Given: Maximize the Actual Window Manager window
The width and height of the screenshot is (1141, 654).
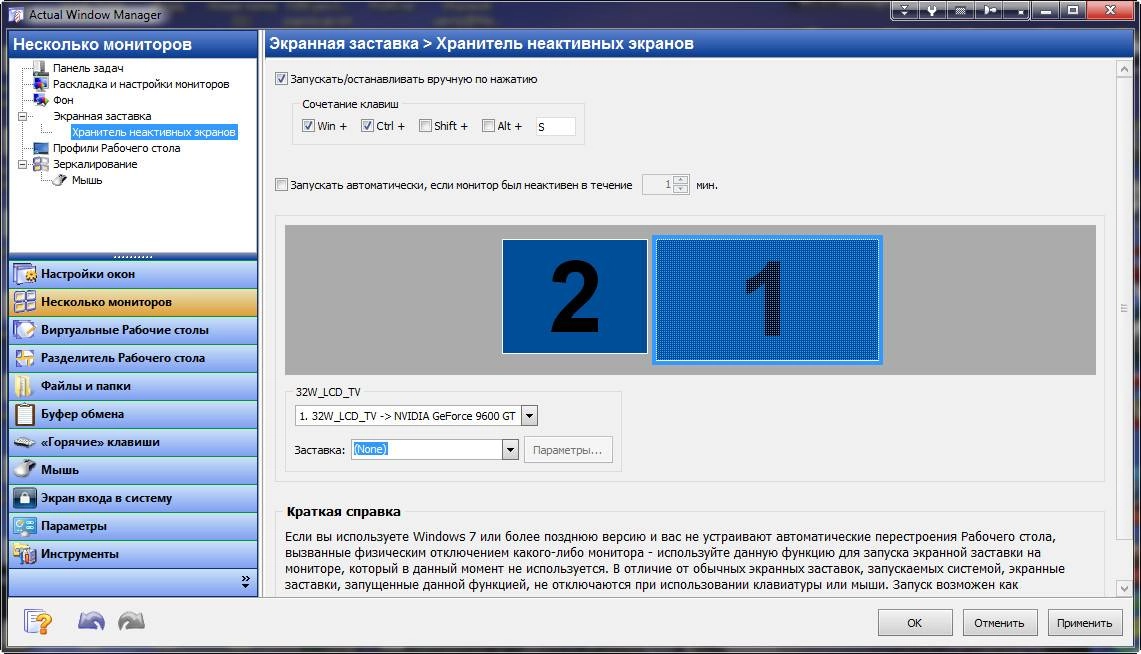Looking at the screenshot, I should pos(1073,10).
